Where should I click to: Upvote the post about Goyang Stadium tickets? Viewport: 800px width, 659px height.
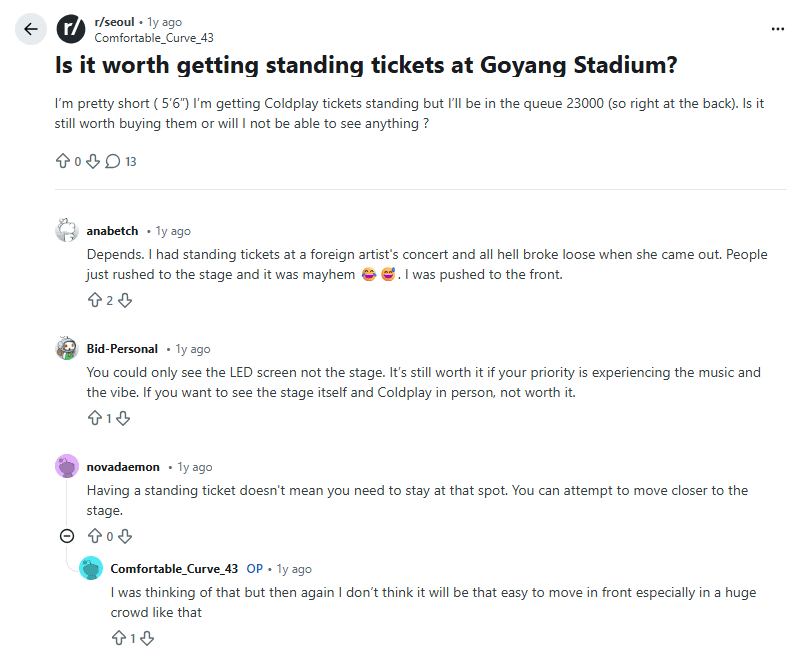coord(62,160)
